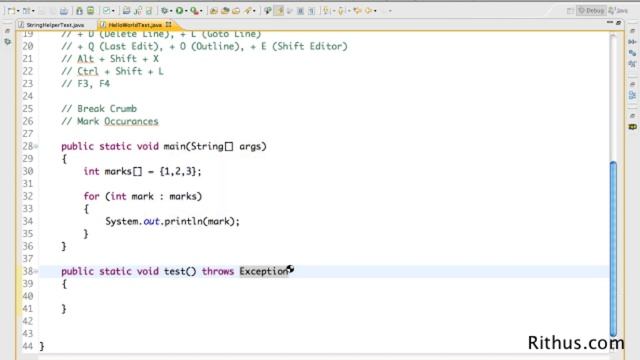Click the Previous Annotation arrow icon
Image resolution: width=640 pixels, height=360 pixels.
coord(341,11)
